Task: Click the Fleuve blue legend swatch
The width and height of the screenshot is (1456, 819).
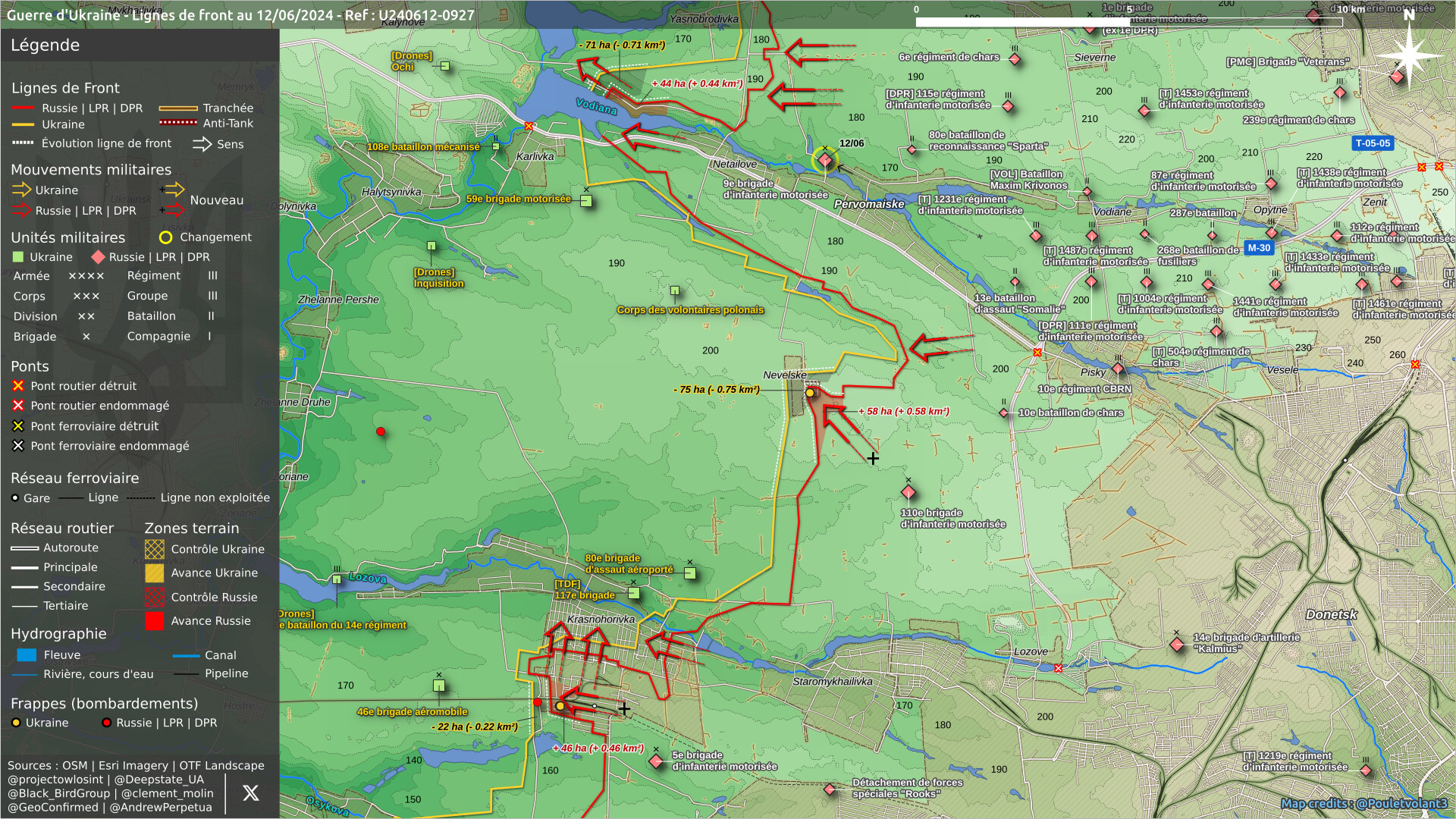Action: [x=27, y=655]
